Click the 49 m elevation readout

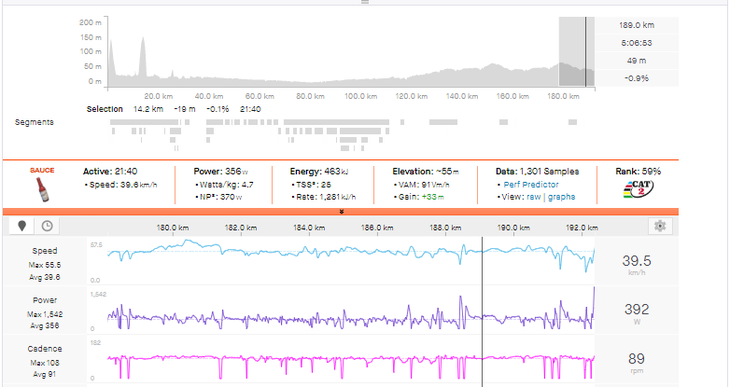tap(636, 61)
